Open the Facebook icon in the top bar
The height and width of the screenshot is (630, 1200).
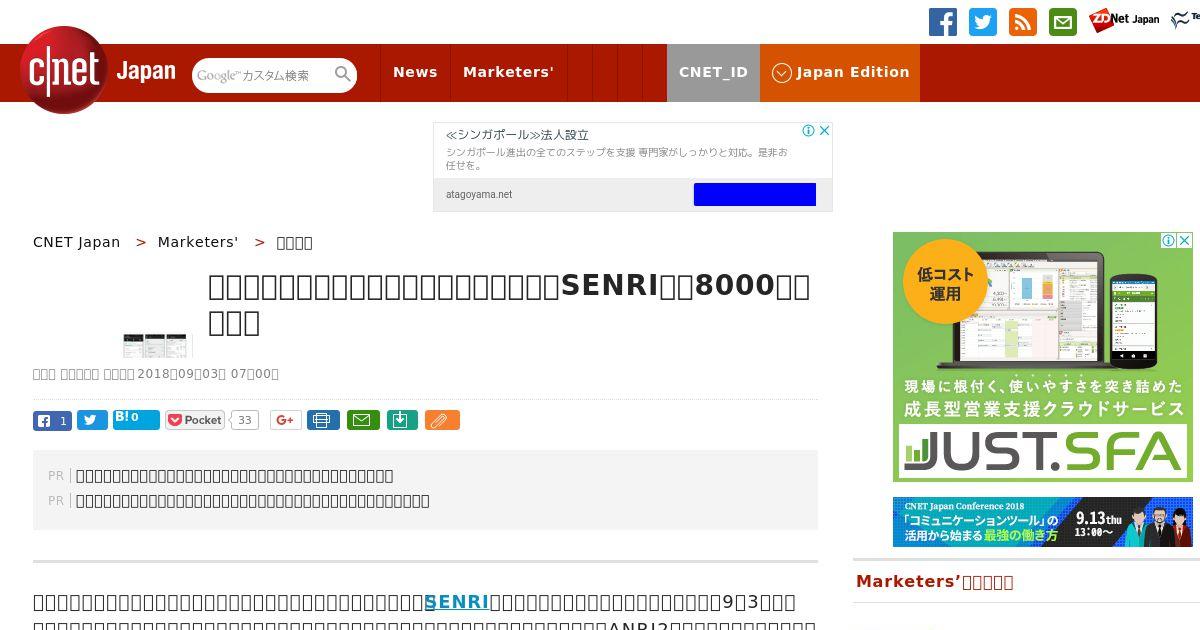tap(943, 22)
